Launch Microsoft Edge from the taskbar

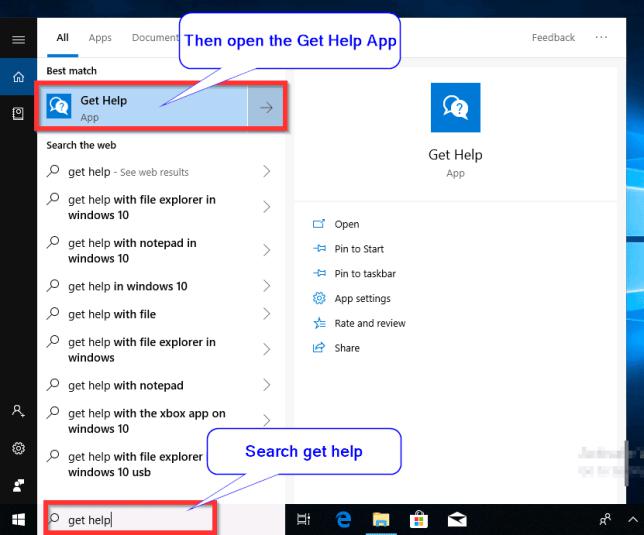click(x=343, y=520)
